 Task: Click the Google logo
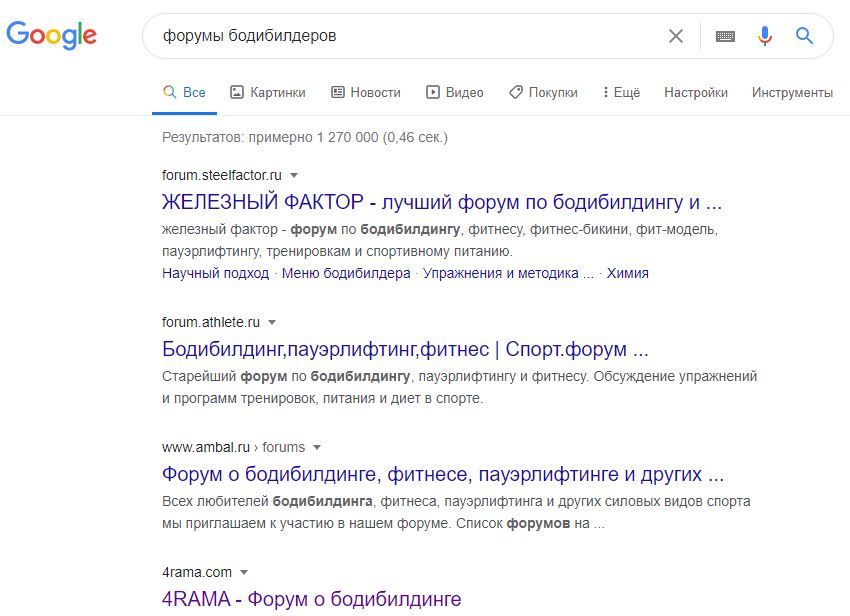pyautogui.click(x=52, y=36)
